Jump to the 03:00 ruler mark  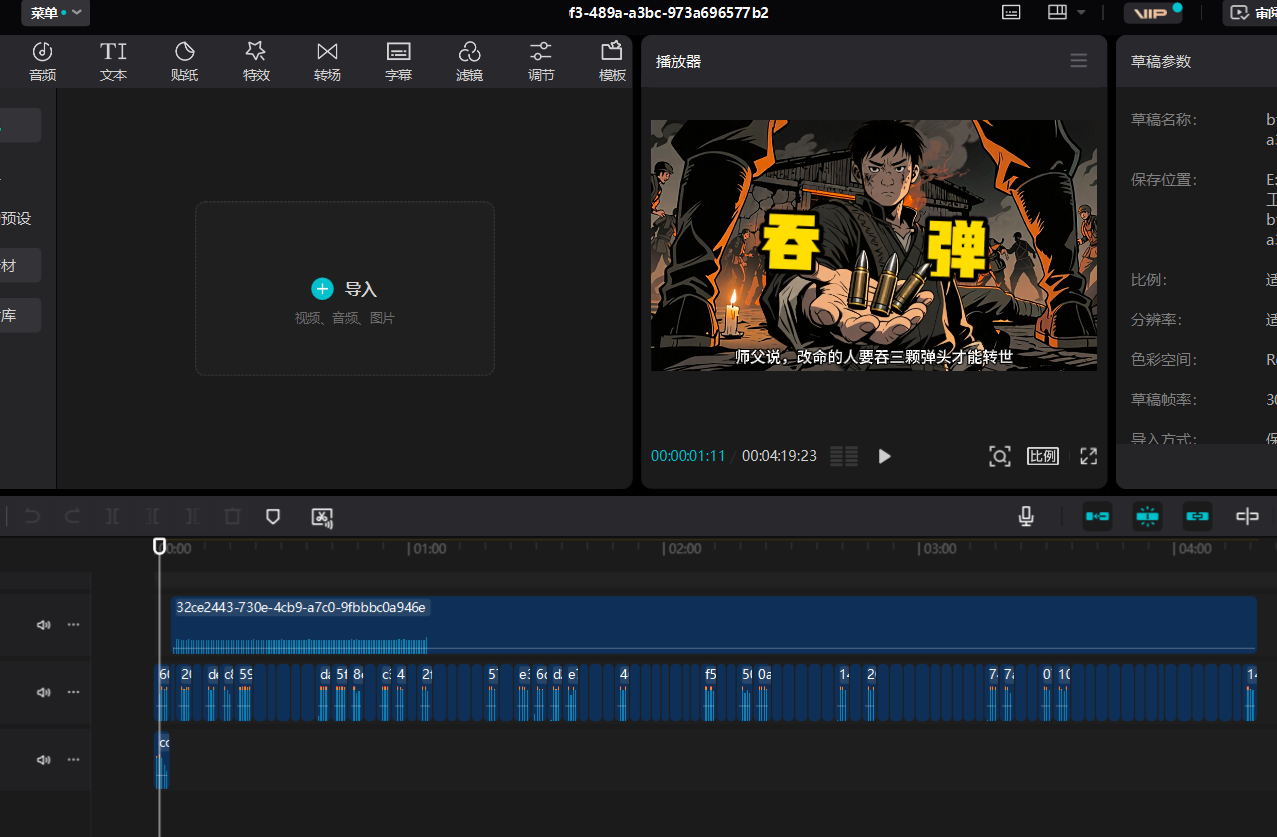(x=940, y=549)
